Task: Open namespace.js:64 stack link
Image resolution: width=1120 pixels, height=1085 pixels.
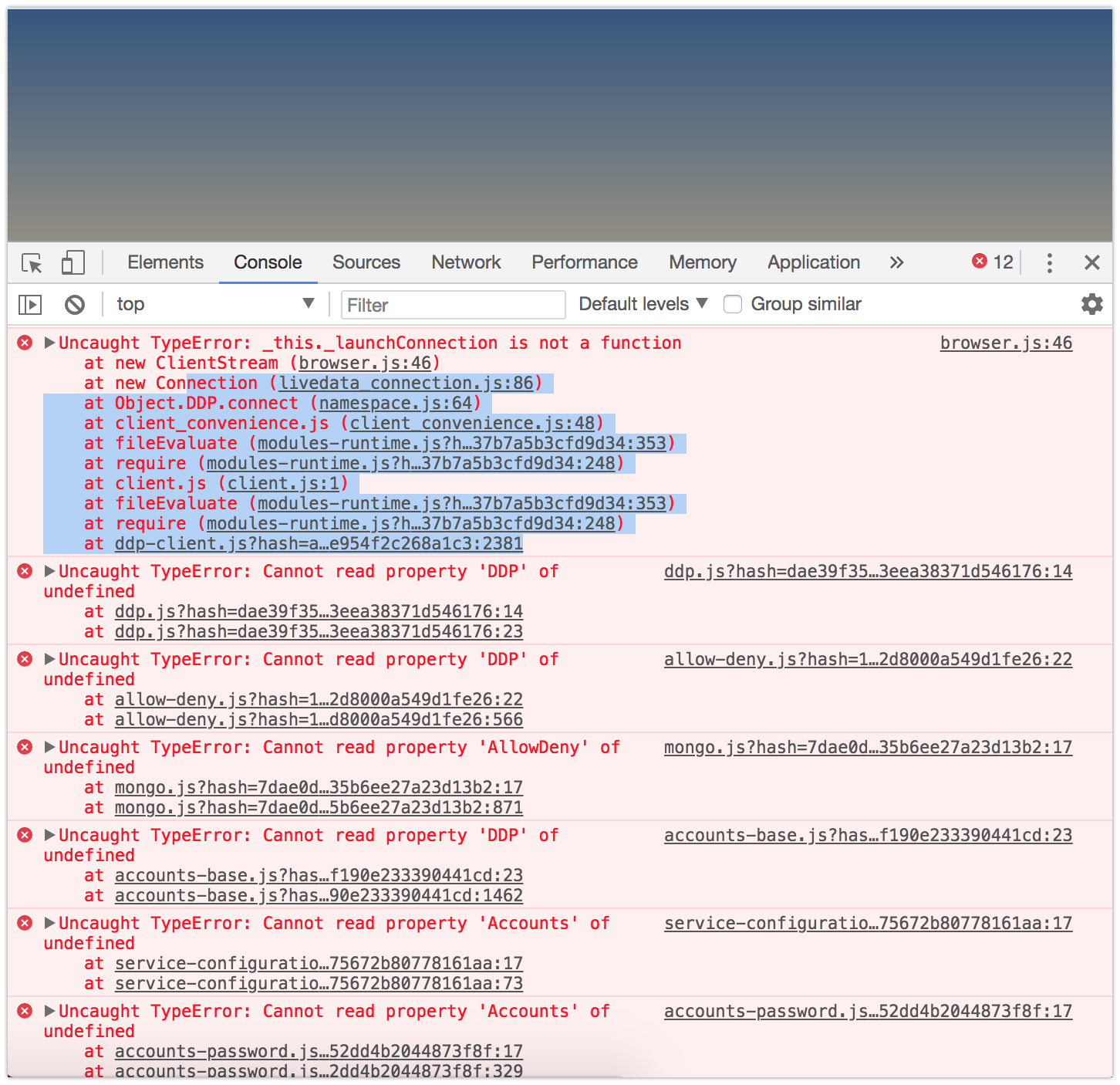Action: pos(395,403)
